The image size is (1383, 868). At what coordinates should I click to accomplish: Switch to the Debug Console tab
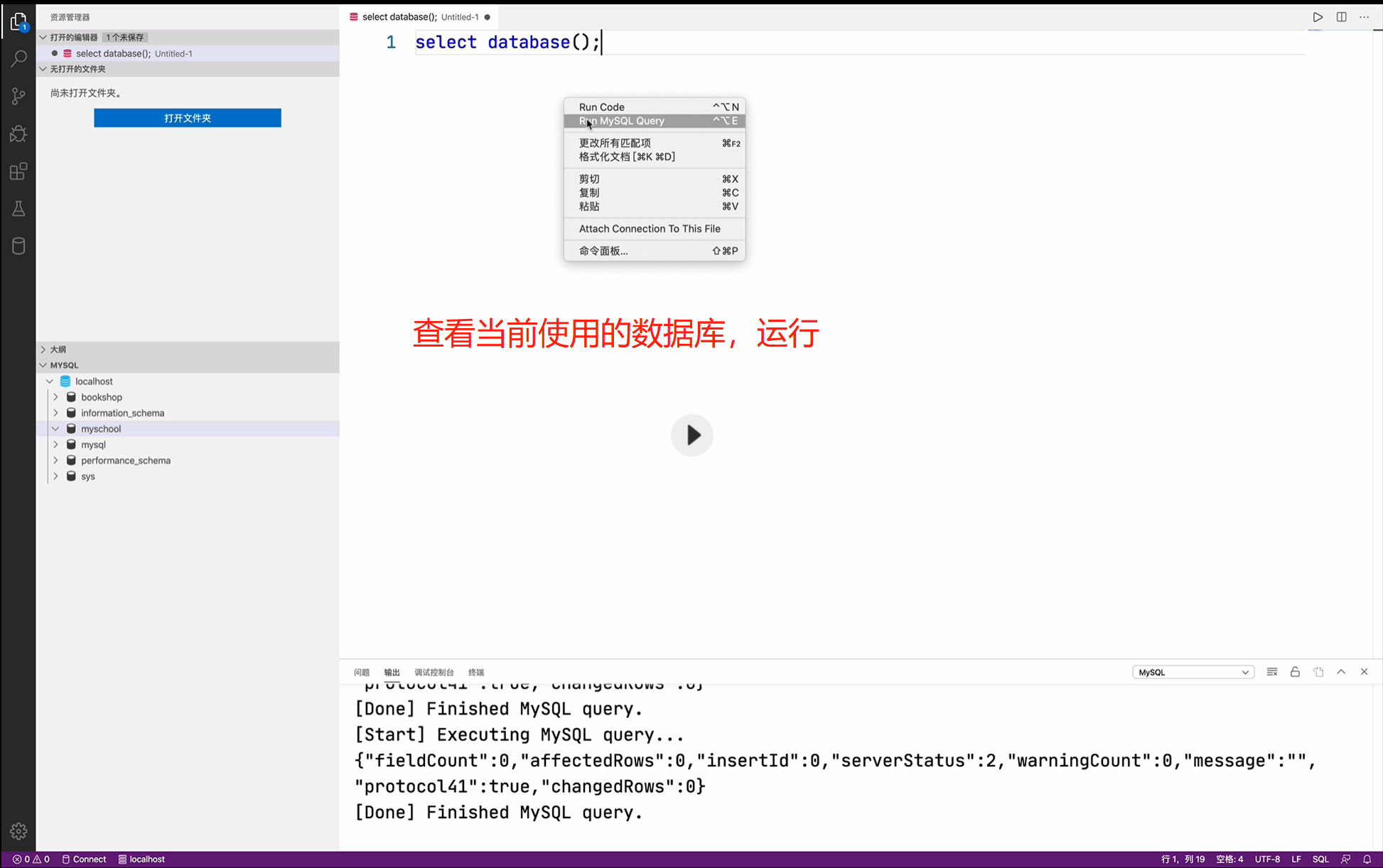pos(434,672)
